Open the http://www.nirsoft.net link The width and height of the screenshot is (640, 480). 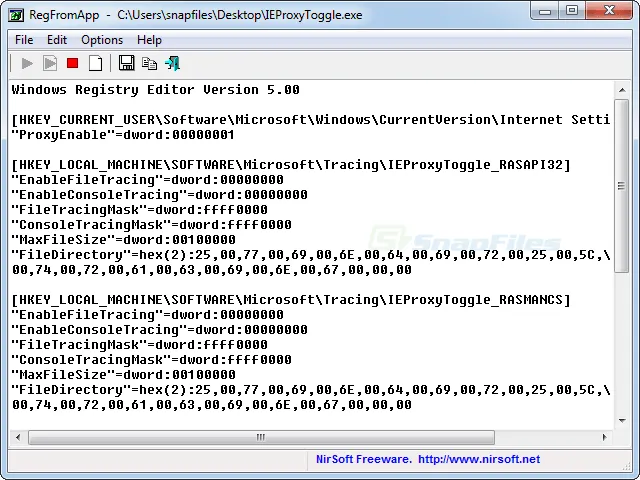point(479,459)
